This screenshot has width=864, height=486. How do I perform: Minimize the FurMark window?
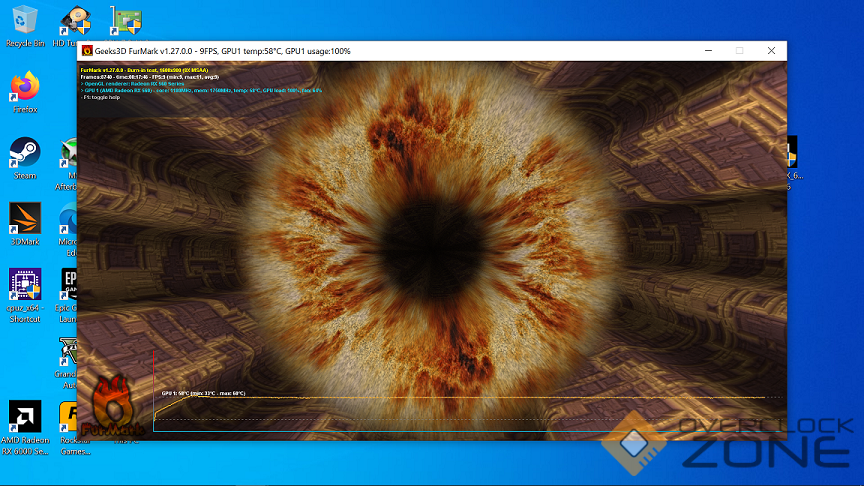tap(709, 51)
